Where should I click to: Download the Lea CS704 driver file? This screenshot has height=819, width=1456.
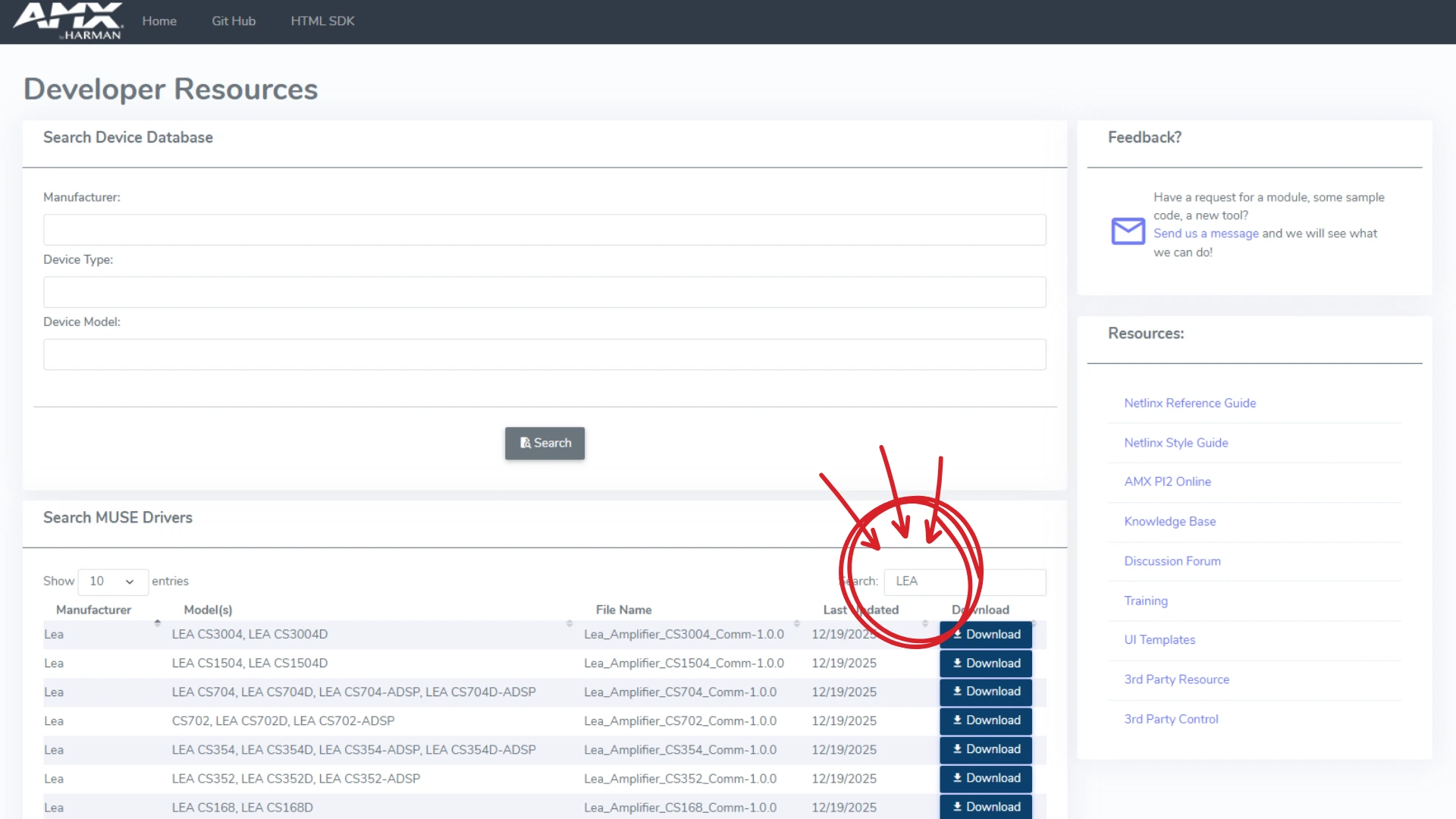click(x=985, y=692)
